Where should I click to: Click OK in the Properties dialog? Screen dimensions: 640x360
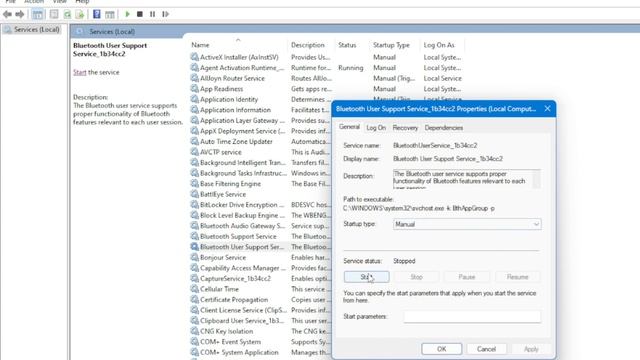click(x=442, y=349)
